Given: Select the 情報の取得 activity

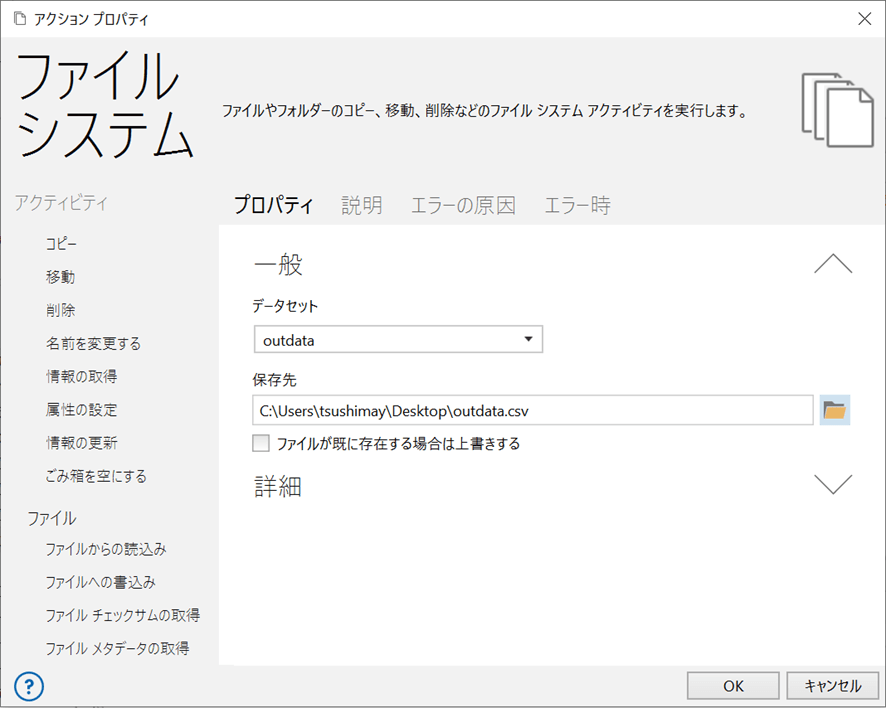Looking at the screenshot, I should 81,376.
